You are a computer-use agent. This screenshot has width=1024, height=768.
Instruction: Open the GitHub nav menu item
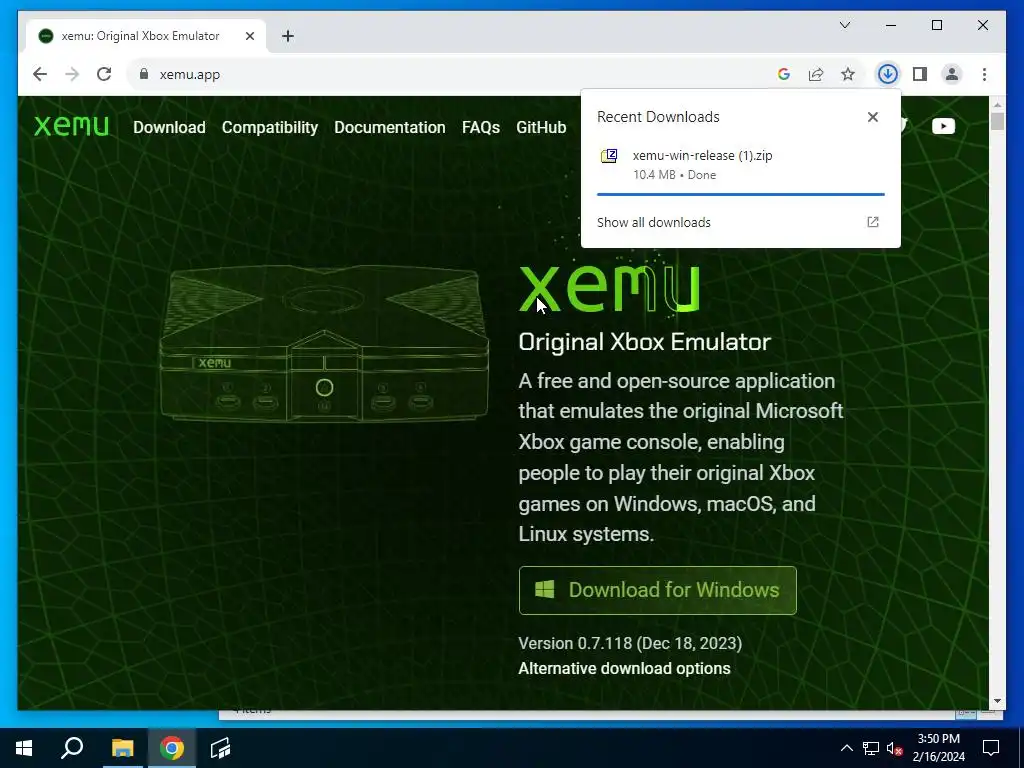pyautogui.click(x=541, y=127)
